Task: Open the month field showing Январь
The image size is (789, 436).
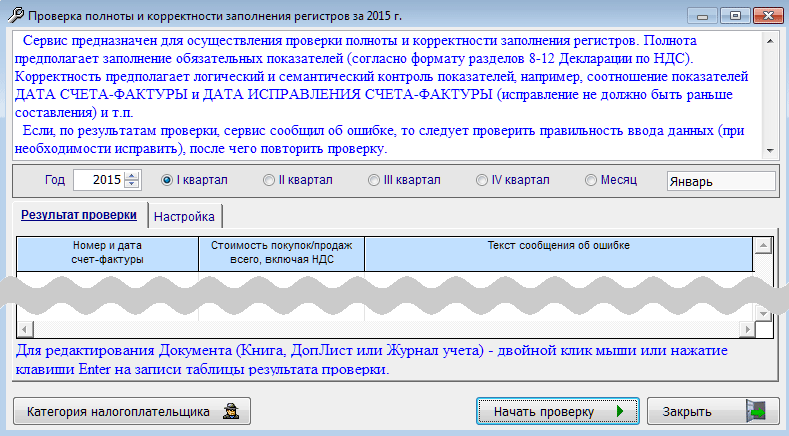Action: tap(721, 181)
